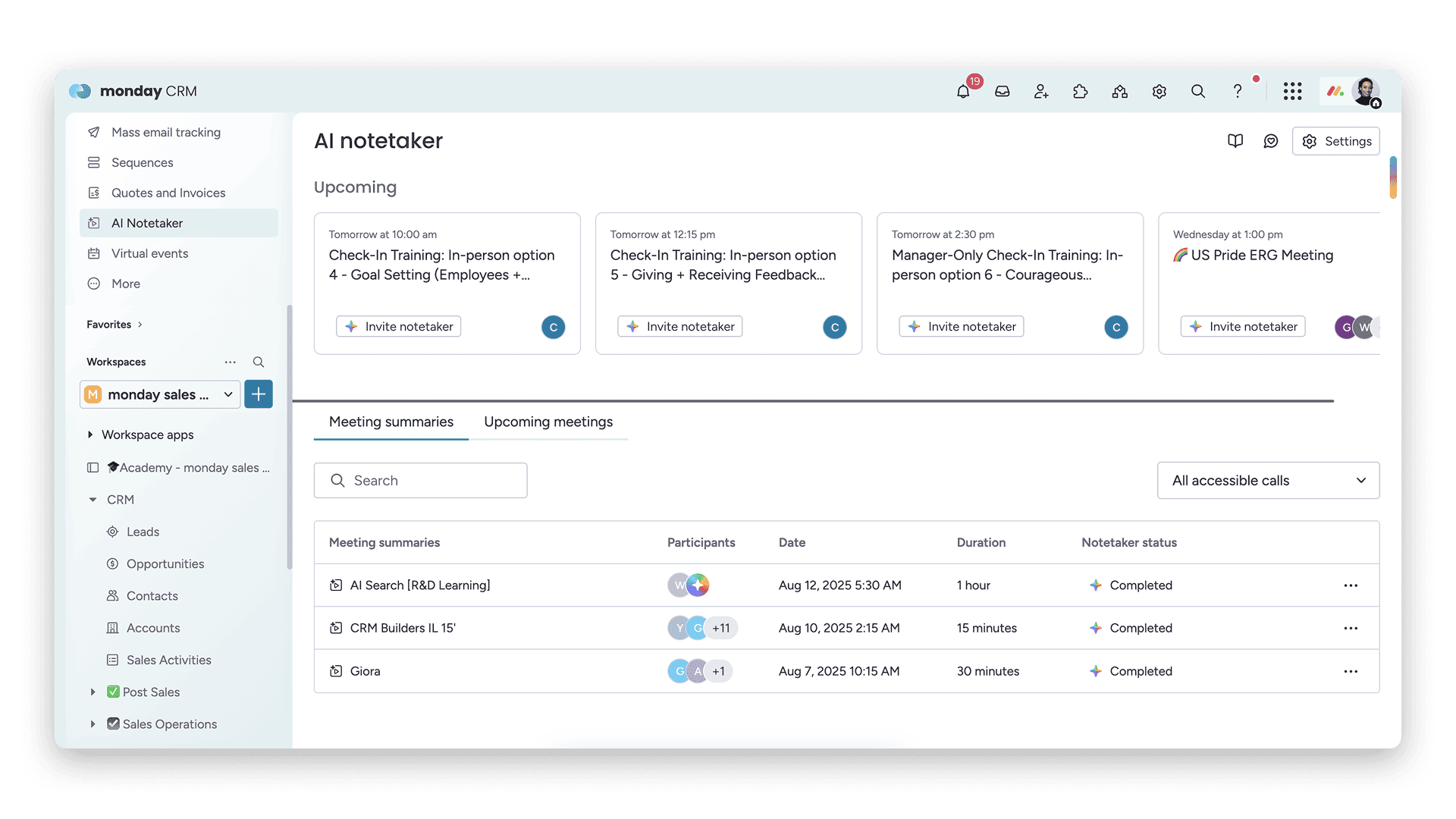The height and width of the screenshot is (819, 1456).
Task: Open the Accounts board
Action: (x=153, y=628)
